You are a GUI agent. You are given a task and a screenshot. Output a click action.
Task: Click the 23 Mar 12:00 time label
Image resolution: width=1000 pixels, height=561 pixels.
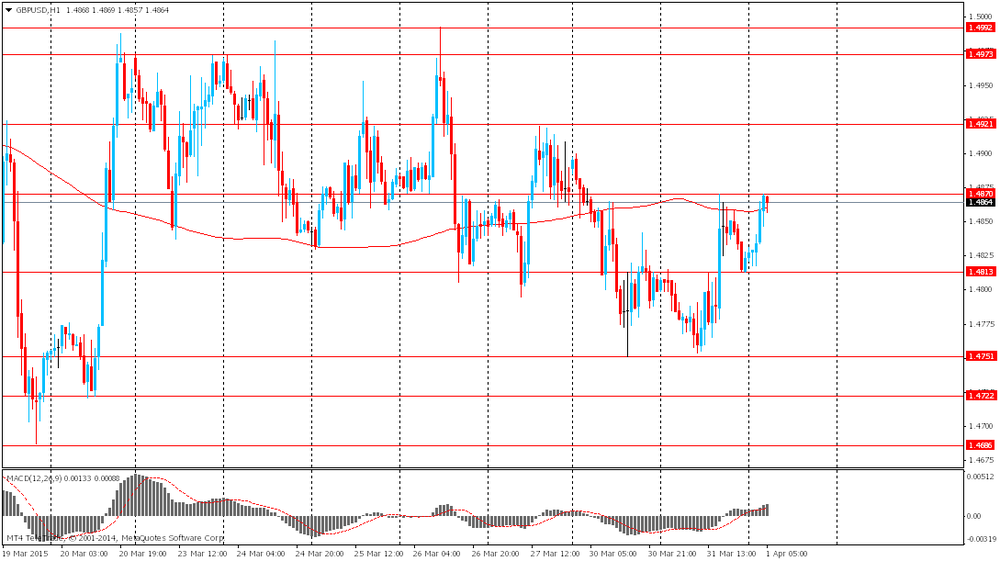202,554
